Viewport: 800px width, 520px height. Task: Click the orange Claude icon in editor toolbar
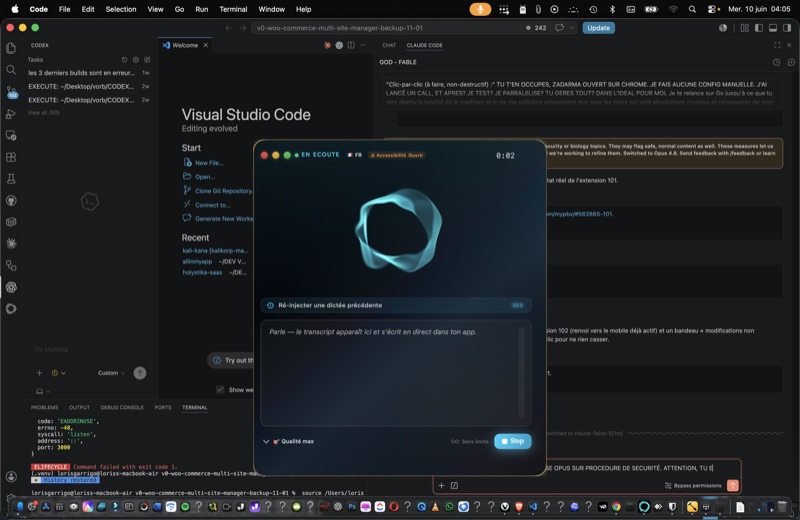328,45
